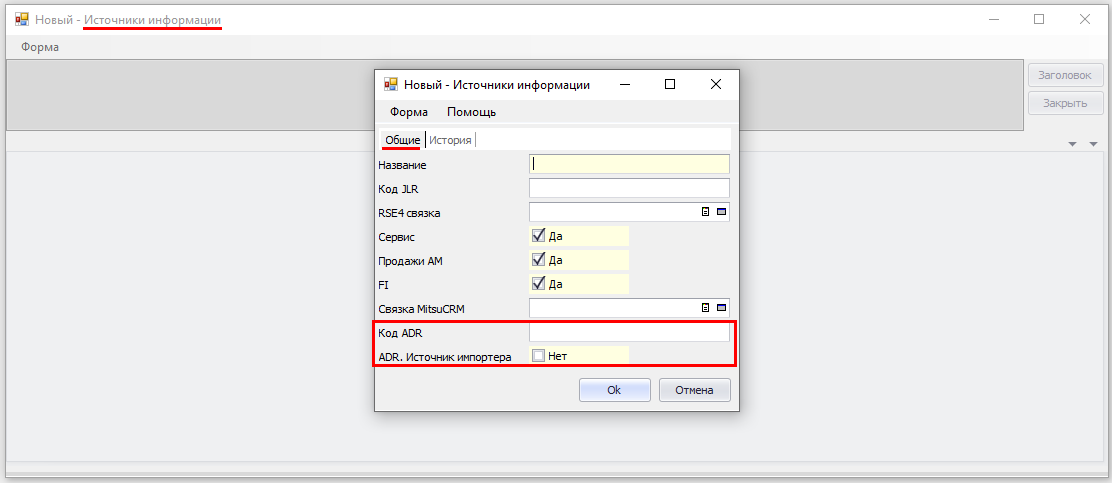Click the card icon in RSE4 связка field
The width and height of the screenshot is (1112, 483).
click(x=721, y=212)
